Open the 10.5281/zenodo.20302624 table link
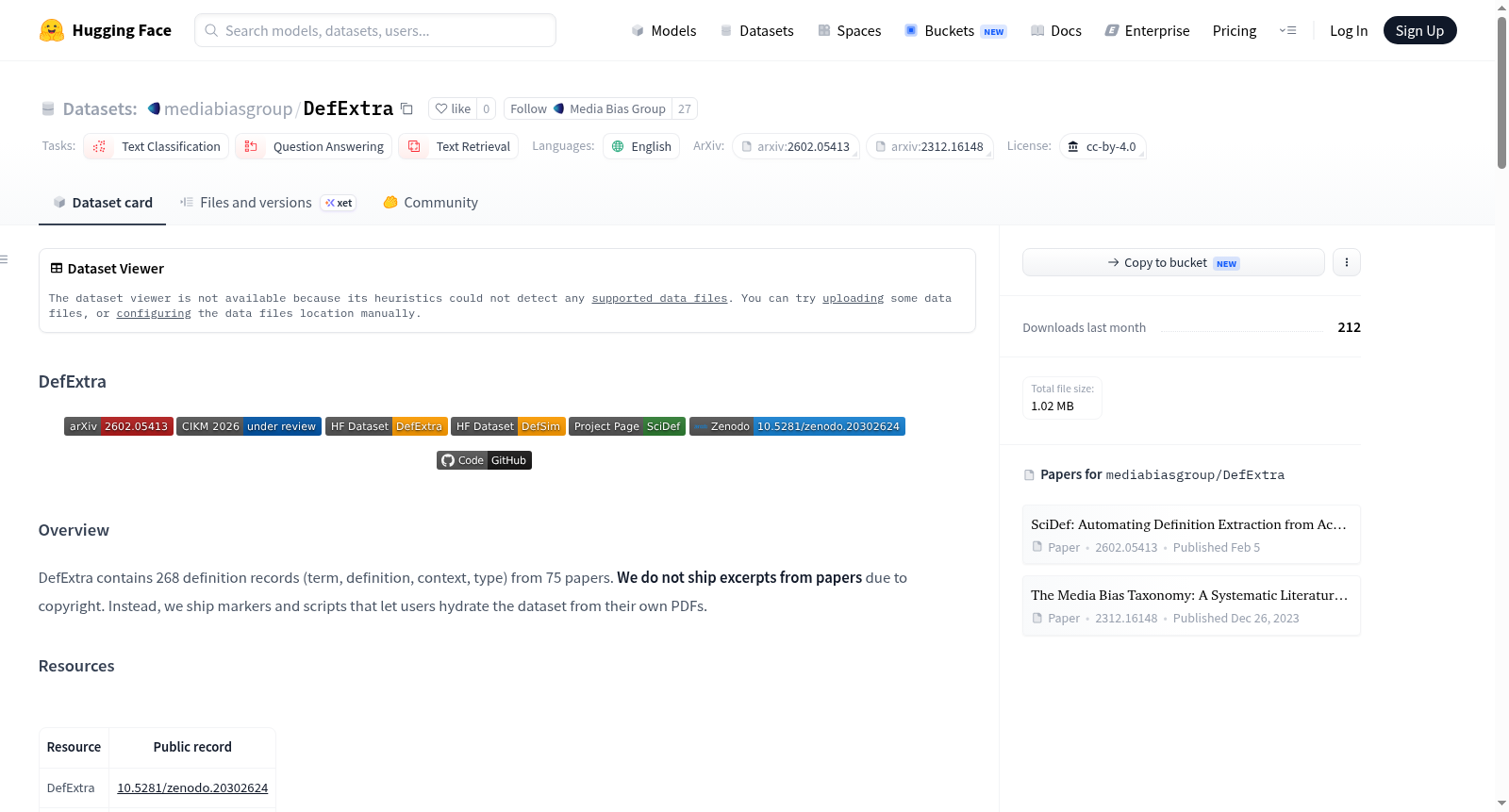Screen dimensions: 1509x812 (x=192, y=787)
